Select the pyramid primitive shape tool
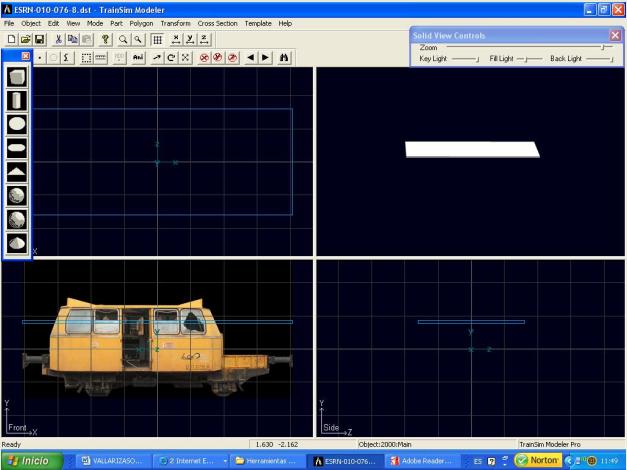The height and width of the screenshot is (470, 627). (18, 171)
